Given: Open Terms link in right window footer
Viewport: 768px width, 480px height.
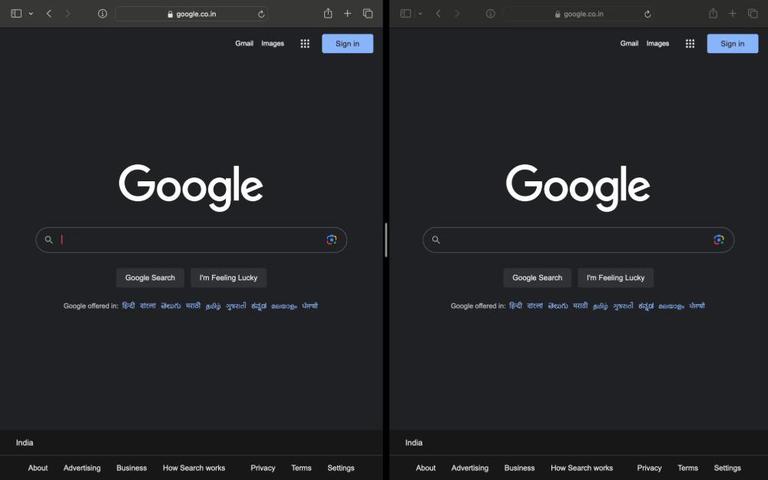Looking at the screenshot, I should point(688,468).
